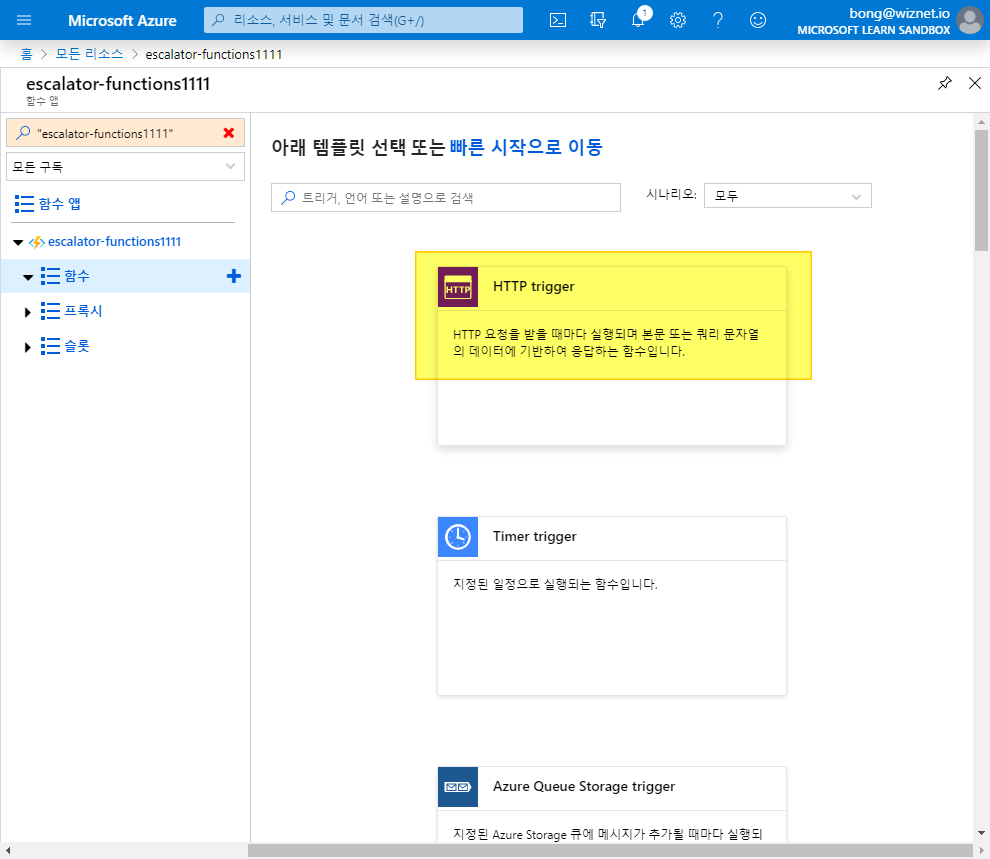Collapse the escalator-functions1111 tree node
This screenshot has width=990, height=859.
(18, 242)
